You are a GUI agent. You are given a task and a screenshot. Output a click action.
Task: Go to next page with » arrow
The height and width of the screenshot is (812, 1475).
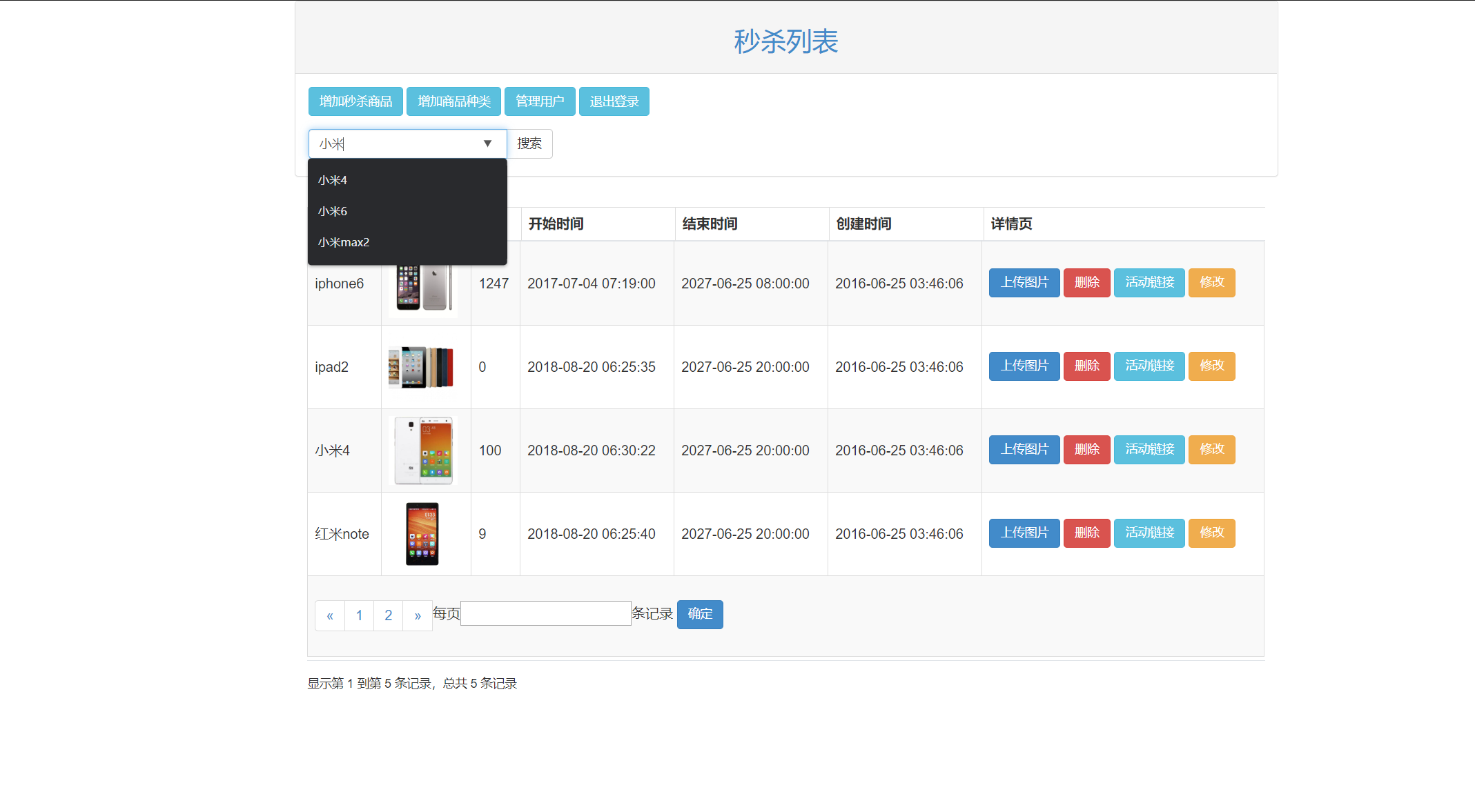click(x=418, y=615)
